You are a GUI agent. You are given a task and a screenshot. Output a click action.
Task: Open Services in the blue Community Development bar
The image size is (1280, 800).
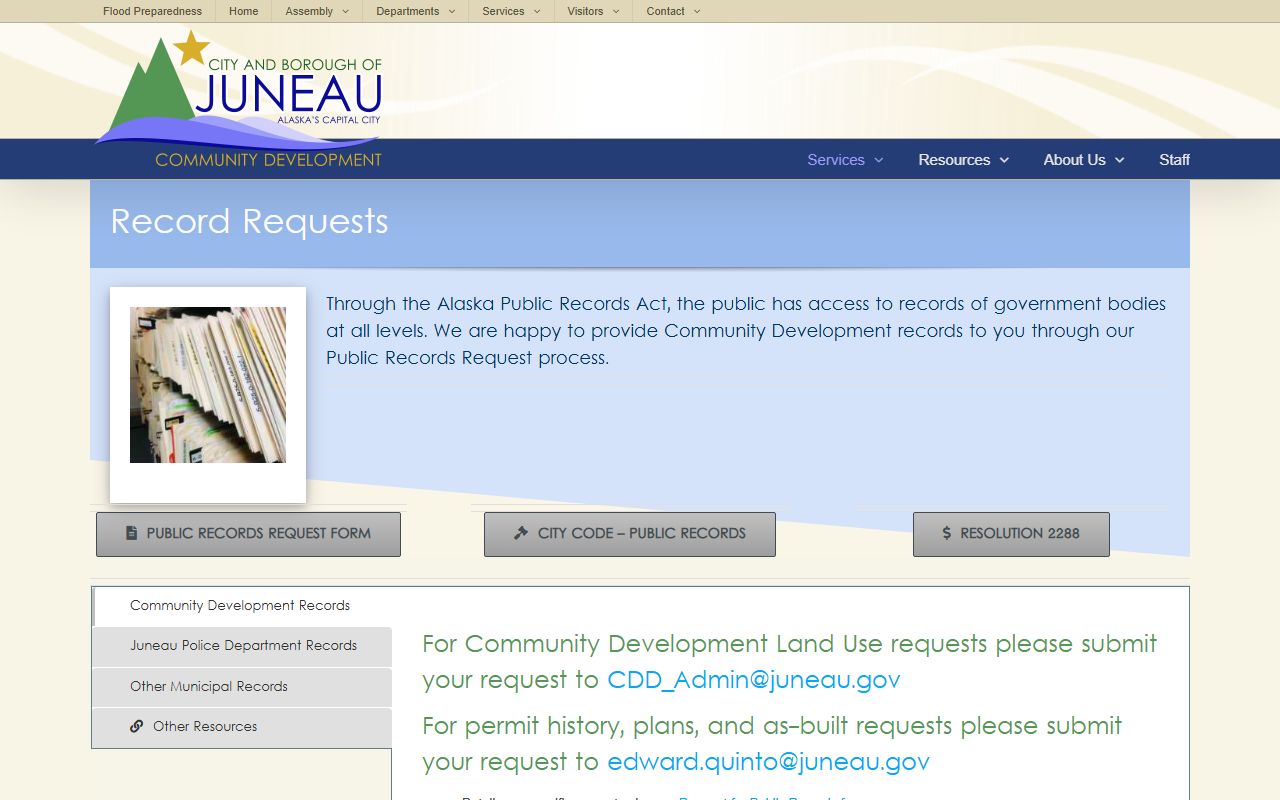(836, 160)
